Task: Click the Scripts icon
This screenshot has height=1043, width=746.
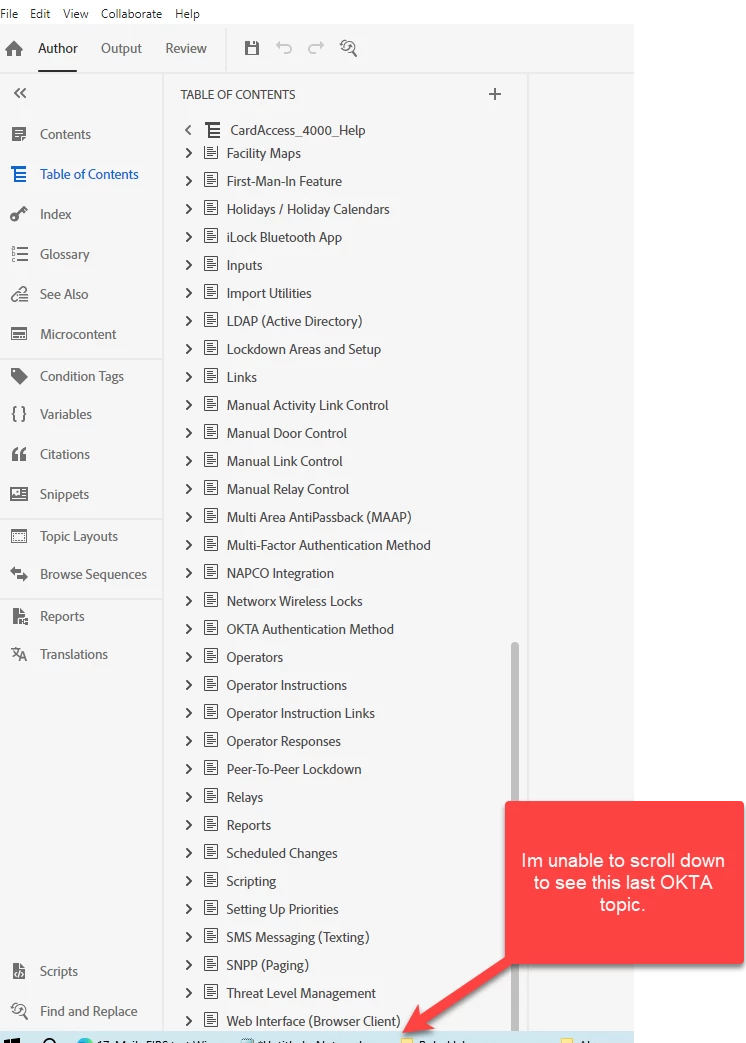Action: coord(19,971)
